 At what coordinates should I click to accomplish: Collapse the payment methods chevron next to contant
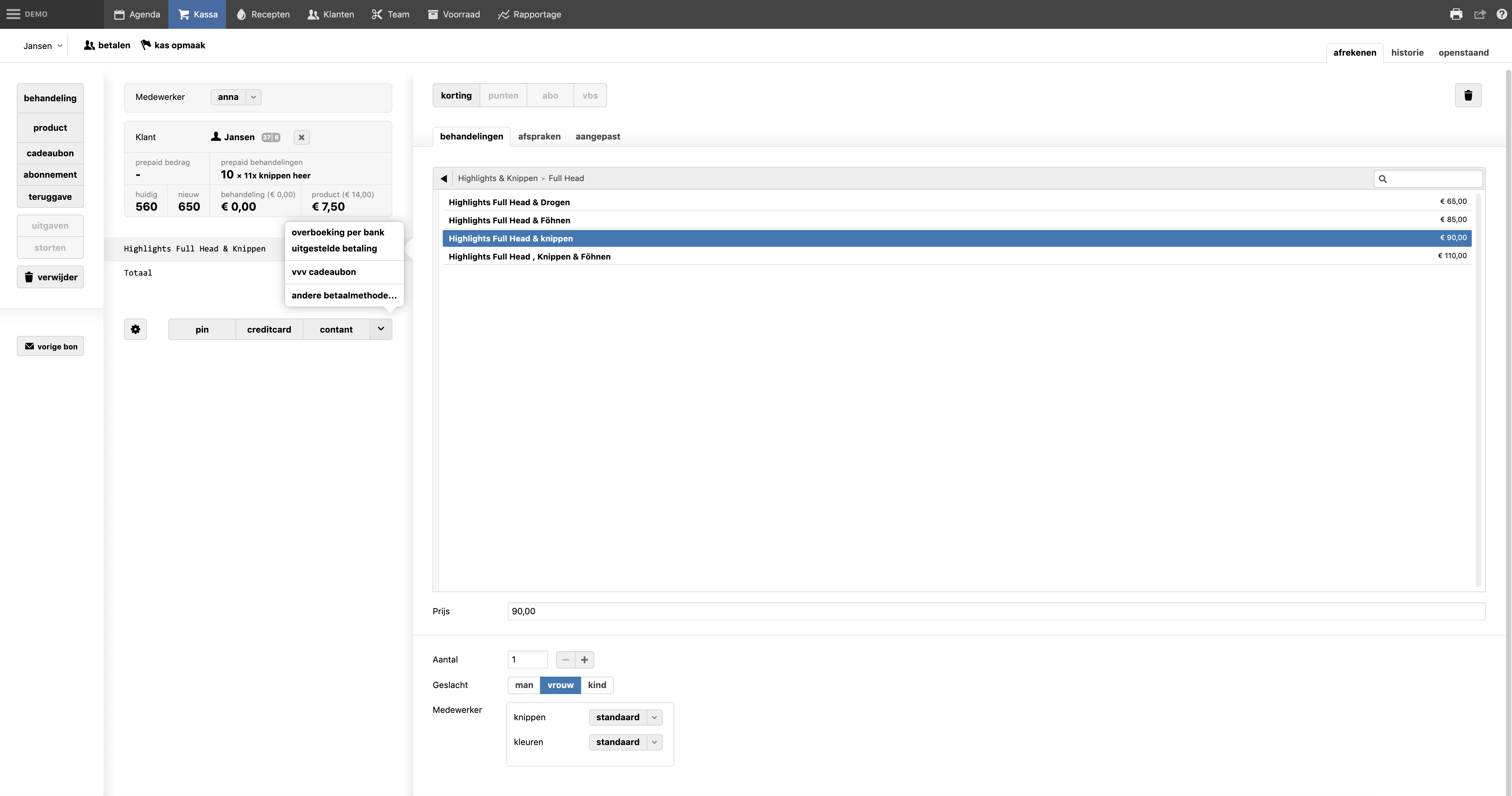[381, 329]
